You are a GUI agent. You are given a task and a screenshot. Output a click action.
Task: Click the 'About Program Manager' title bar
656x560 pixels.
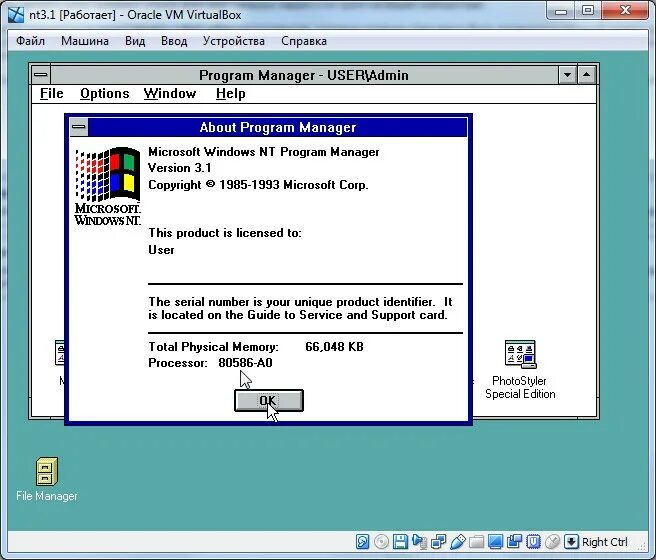(x=277, y=127)
